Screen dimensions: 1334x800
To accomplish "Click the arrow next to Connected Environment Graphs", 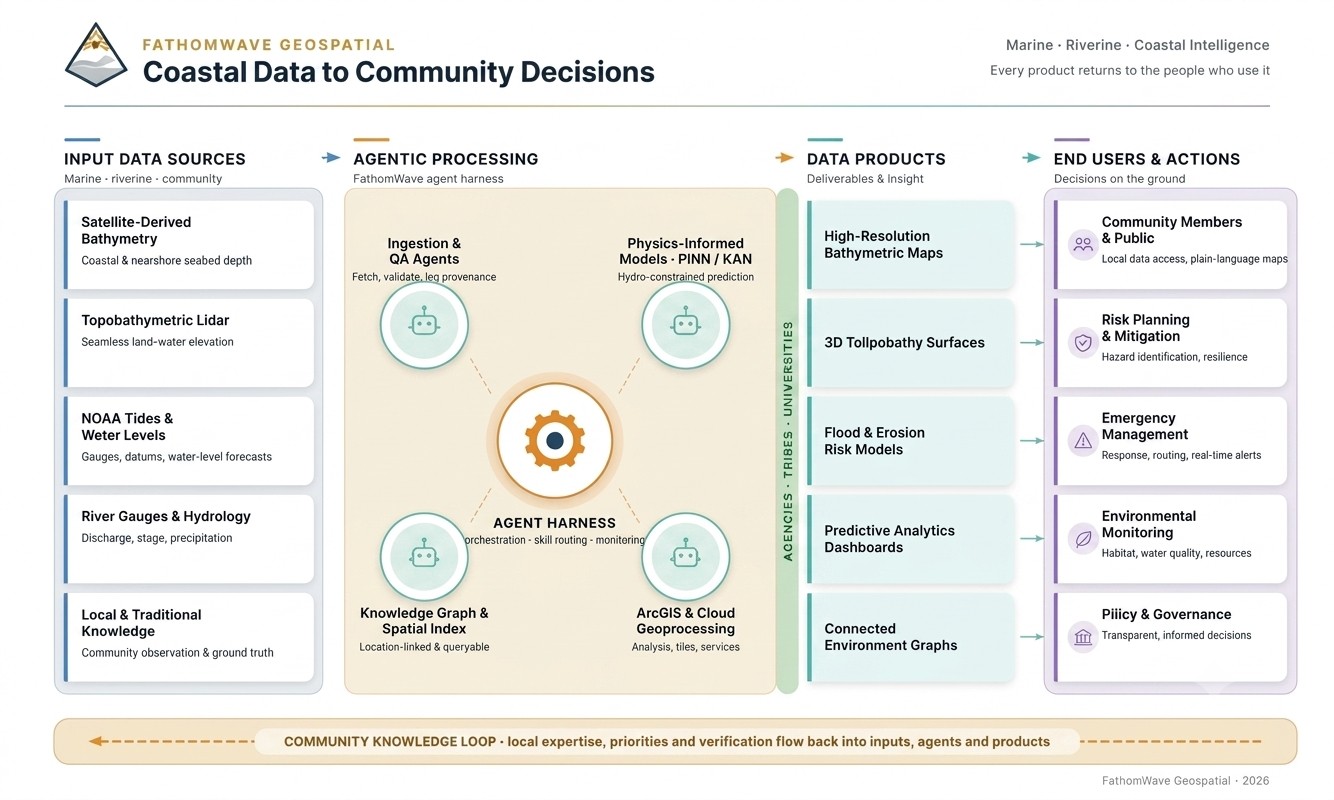I will coord(1032,636).
